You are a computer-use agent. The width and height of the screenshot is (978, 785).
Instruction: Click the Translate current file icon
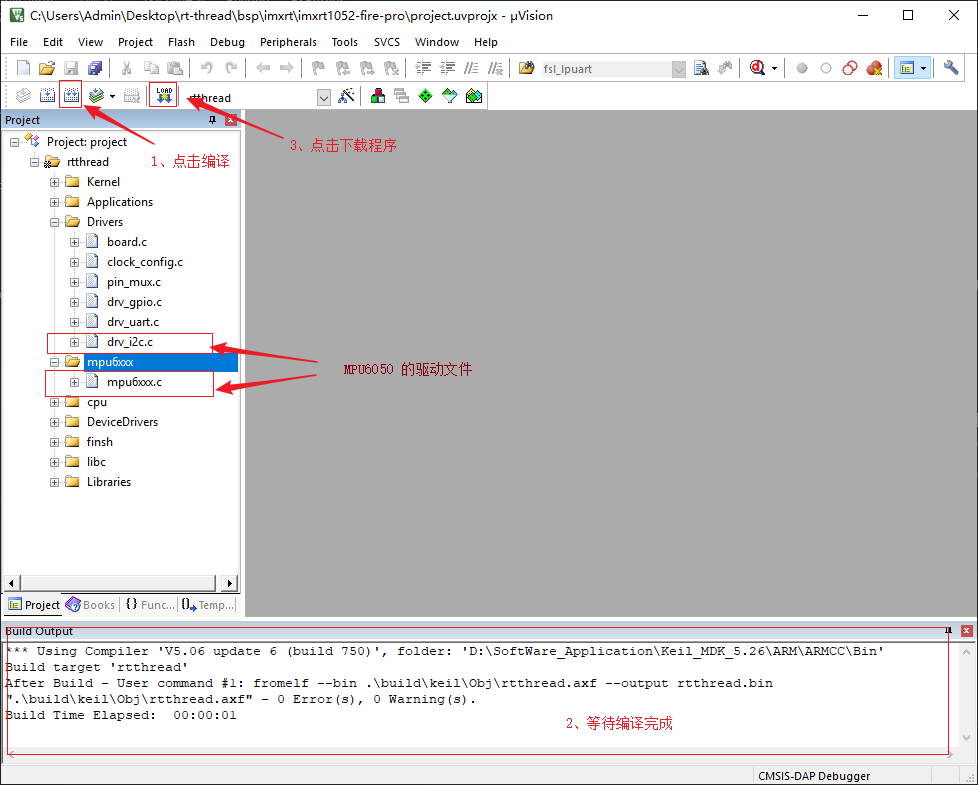22,96
